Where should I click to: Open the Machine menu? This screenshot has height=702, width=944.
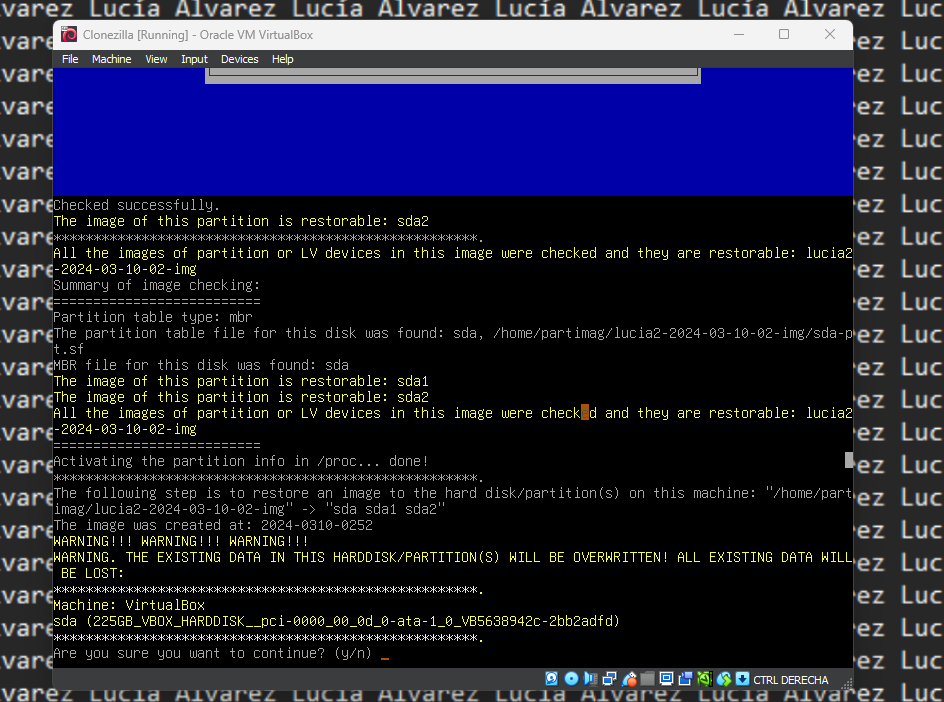[111, 58]
